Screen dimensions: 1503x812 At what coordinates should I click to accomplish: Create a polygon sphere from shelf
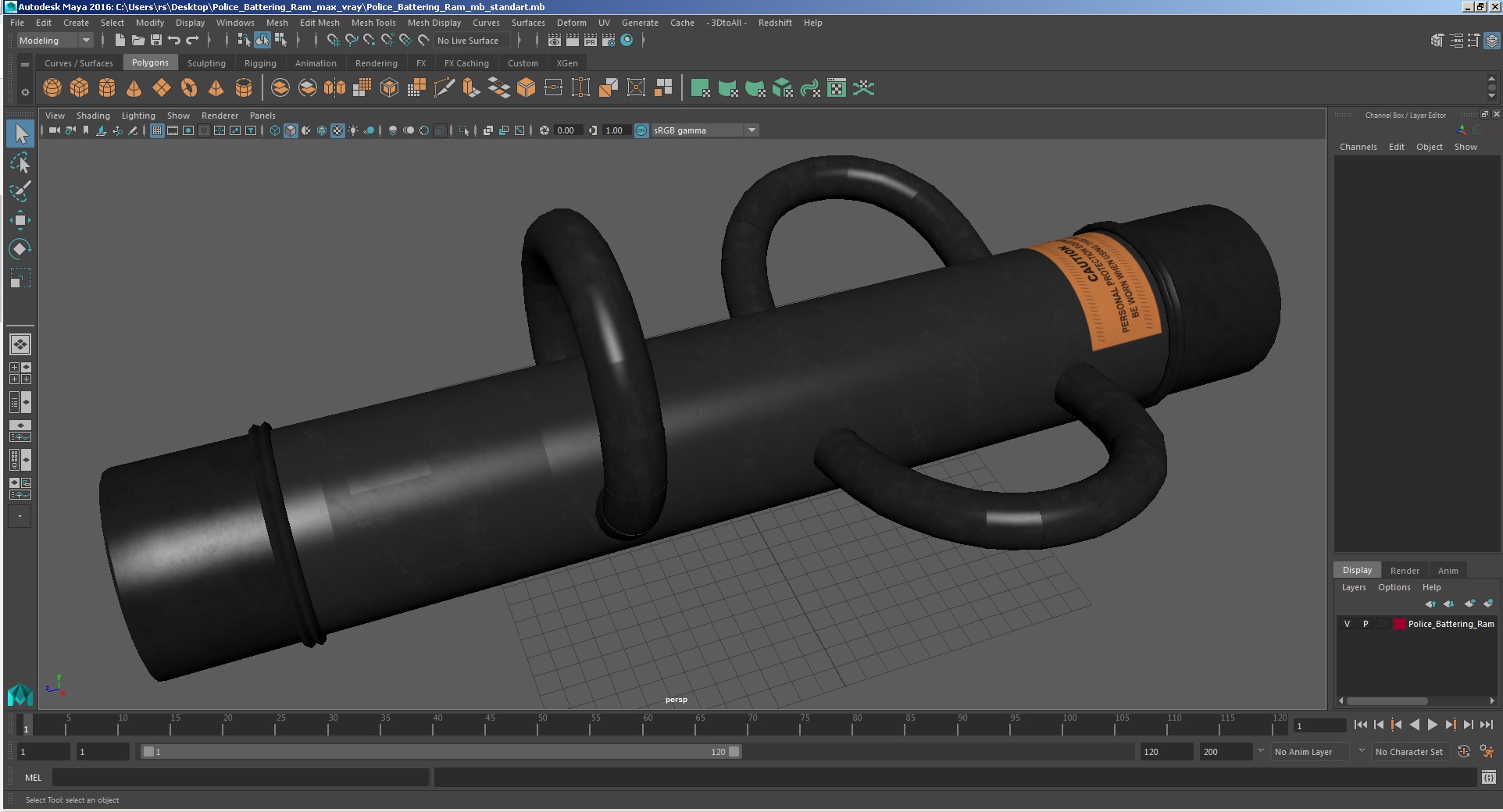tap(52, 88)
